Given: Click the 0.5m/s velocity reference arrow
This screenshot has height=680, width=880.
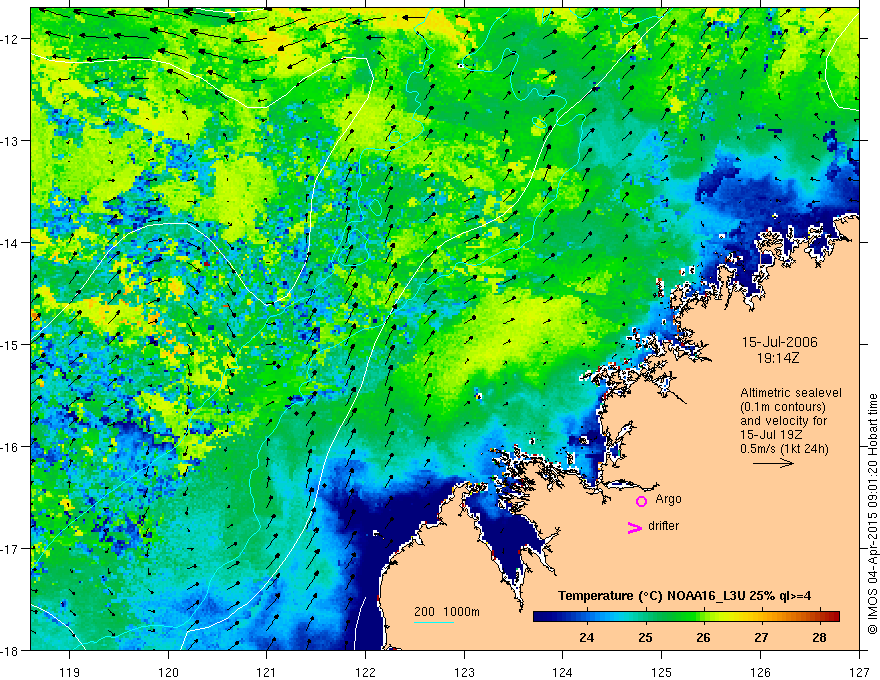Looking at the screenshot, I should (773, 463).
